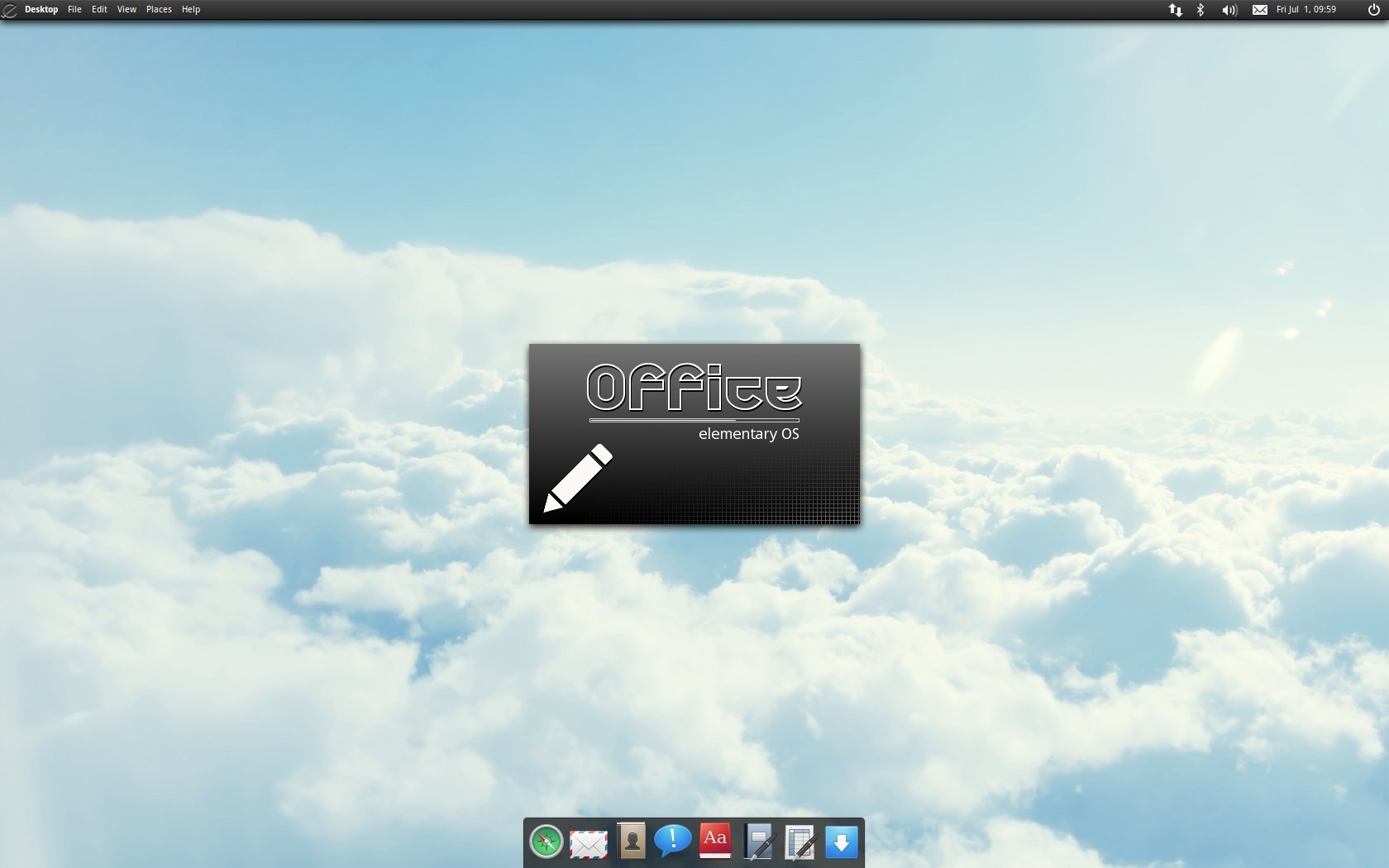Open the contacts address book in dock
Viewport: 1389px width, 868px height.
632,841
